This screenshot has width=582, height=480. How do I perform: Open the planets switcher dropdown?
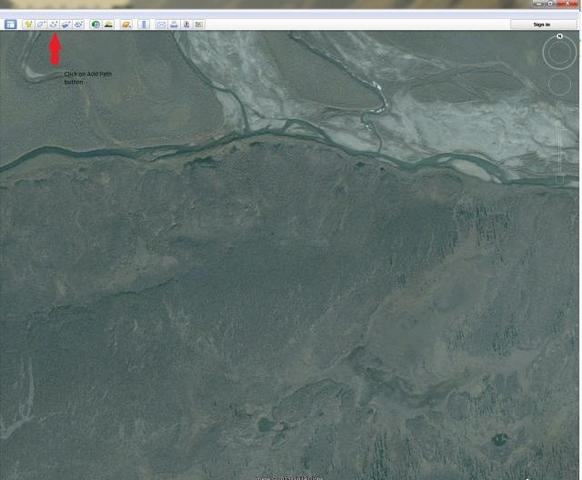[126, 25]
